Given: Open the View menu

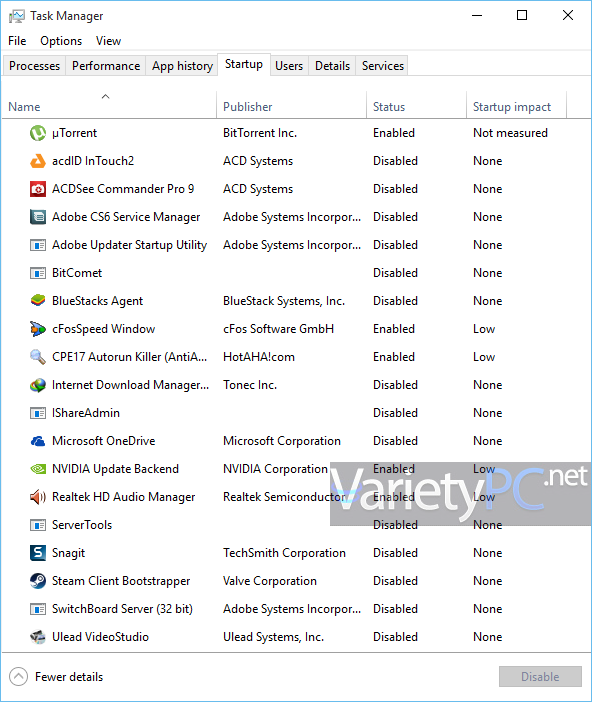Looking at the screenshot, I should pos(108,41).
